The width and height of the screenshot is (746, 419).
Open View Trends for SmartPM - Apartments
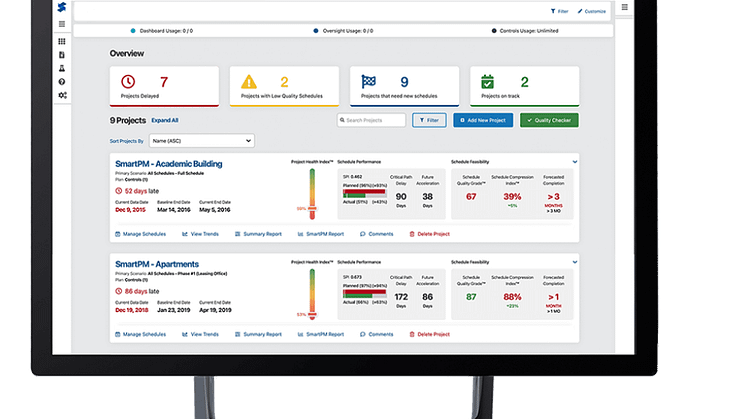point(198,334)
